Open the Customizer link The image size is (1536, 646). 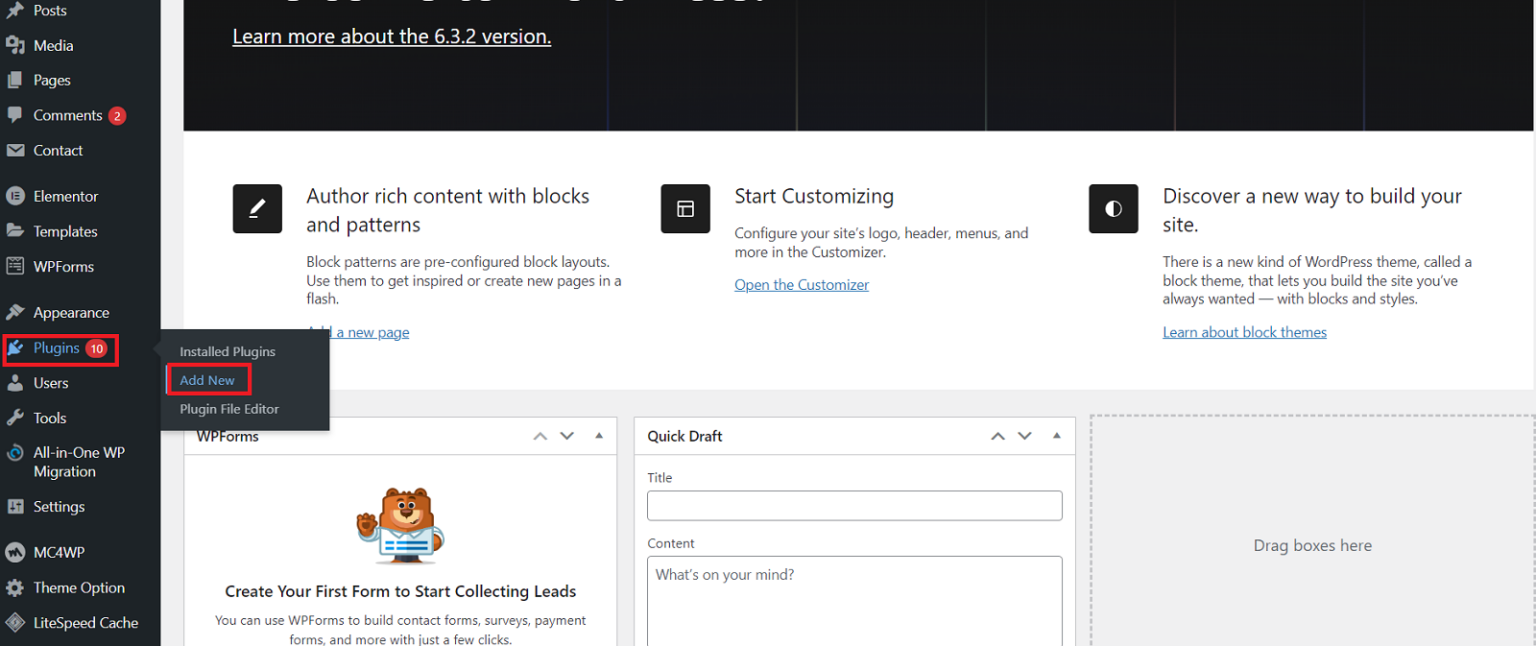tap(801, 284)
